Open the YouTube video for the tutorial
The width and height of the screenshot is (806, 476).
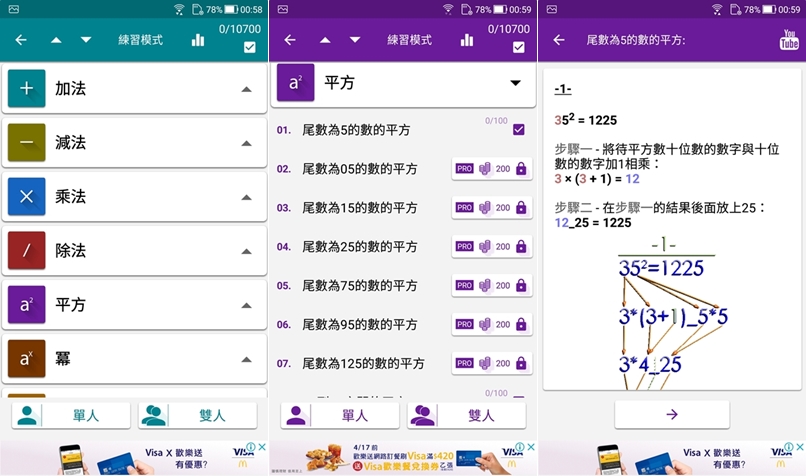click(789, 40)
